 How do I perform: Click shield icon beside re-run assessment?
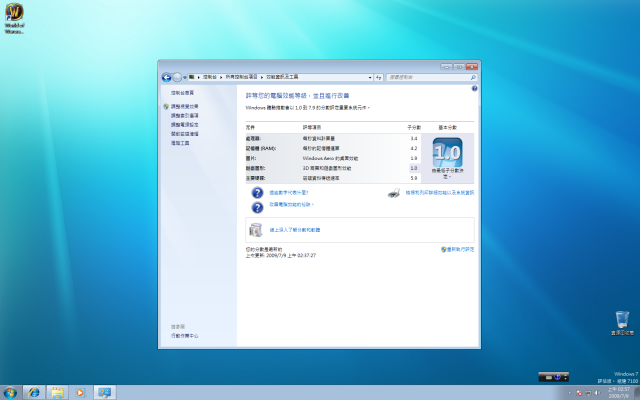(443, 249)
